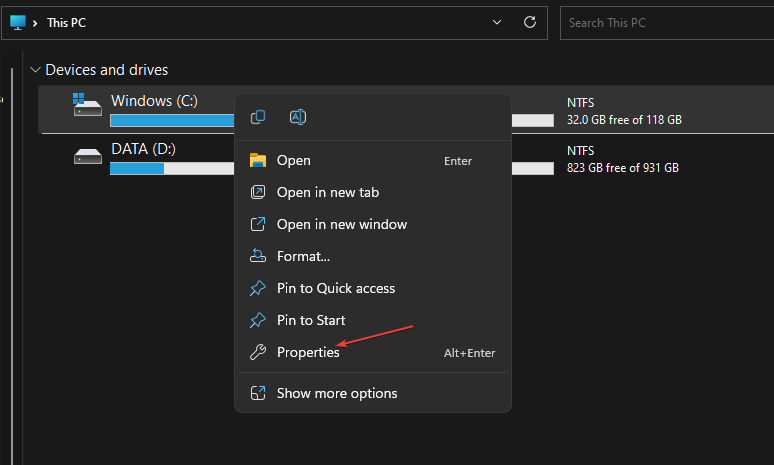
Task: Click the Search This PC field
Action: click(667, 23)
